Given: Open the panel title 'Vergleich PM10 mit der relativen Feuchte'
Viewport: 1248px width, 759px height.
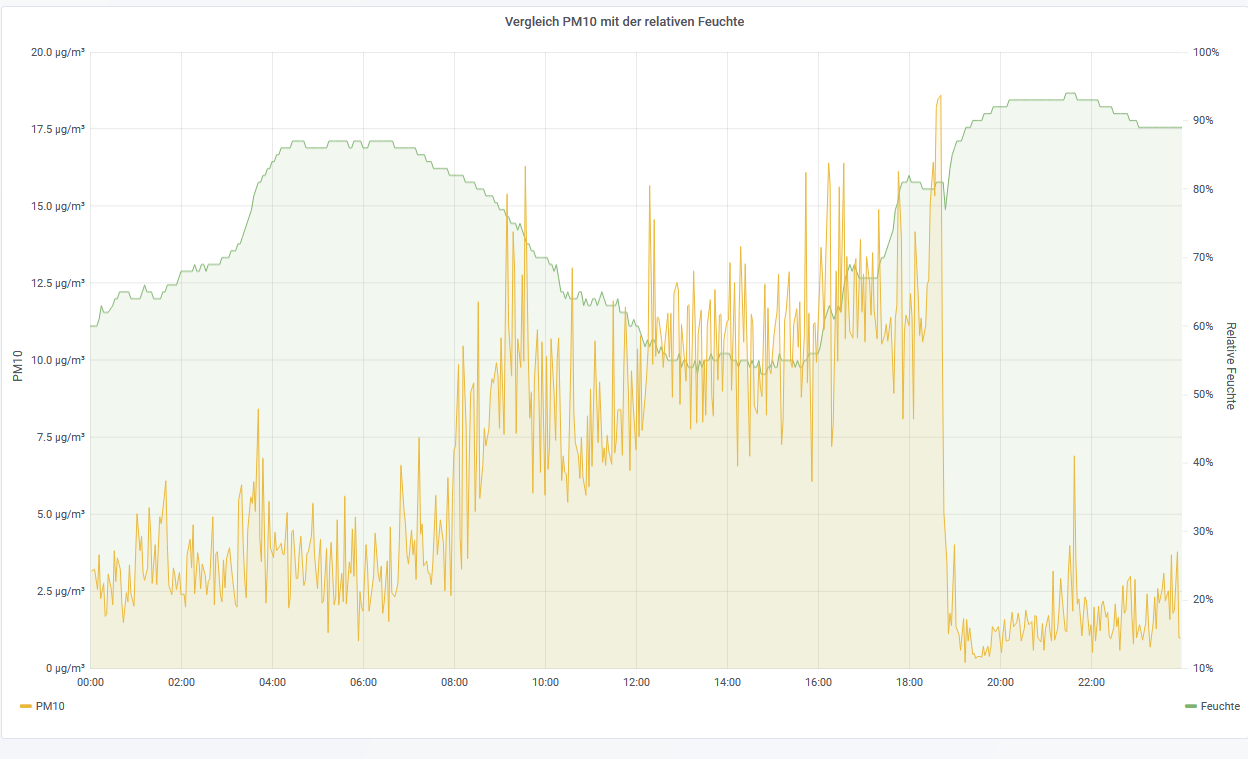Looking at the screenshot, I should coord(624,22).
